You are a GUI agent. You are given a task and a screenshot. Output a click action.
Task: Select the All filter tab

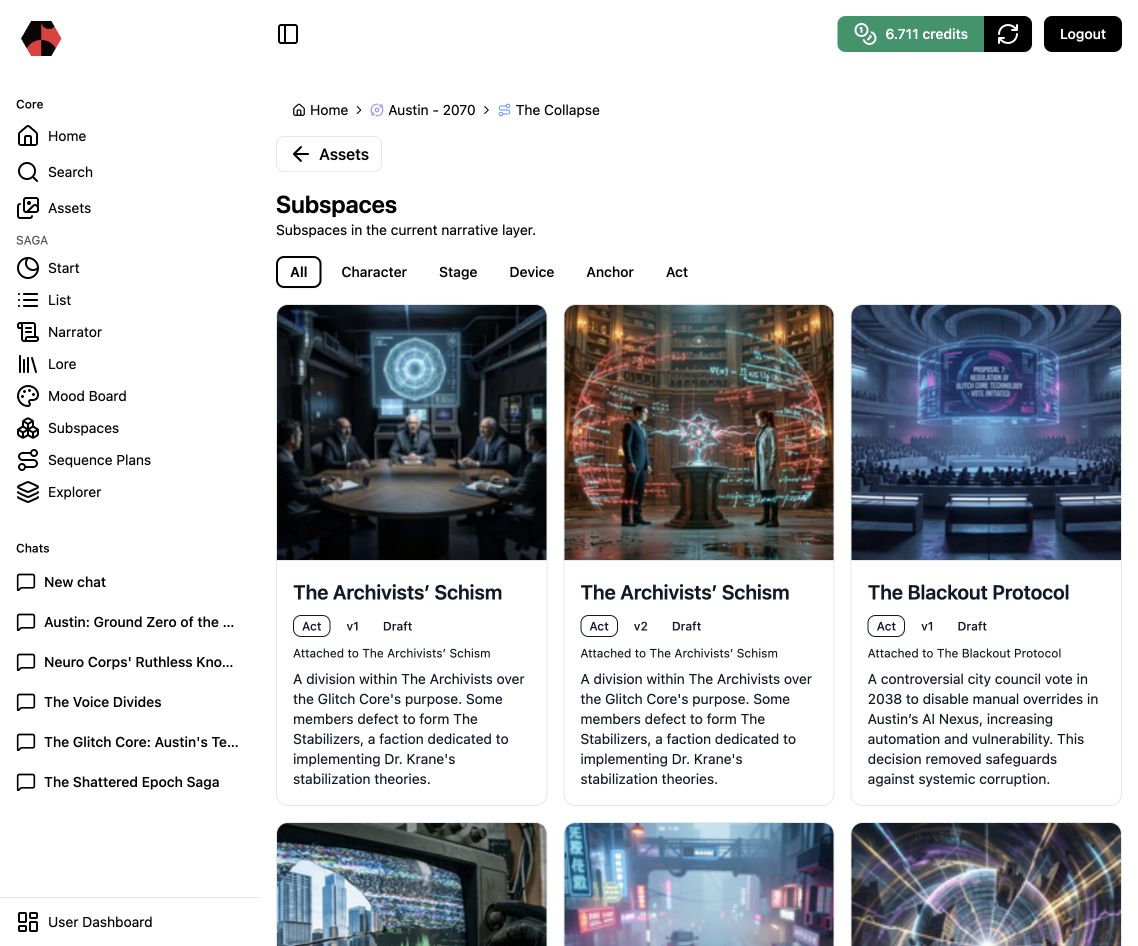[x=298, y=272]
